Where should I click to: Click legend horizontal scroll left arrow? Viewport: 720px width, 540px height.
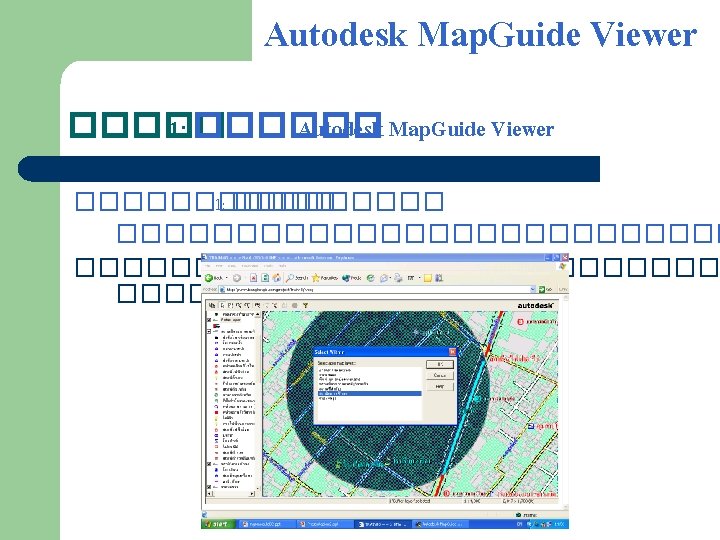(209, 494)
